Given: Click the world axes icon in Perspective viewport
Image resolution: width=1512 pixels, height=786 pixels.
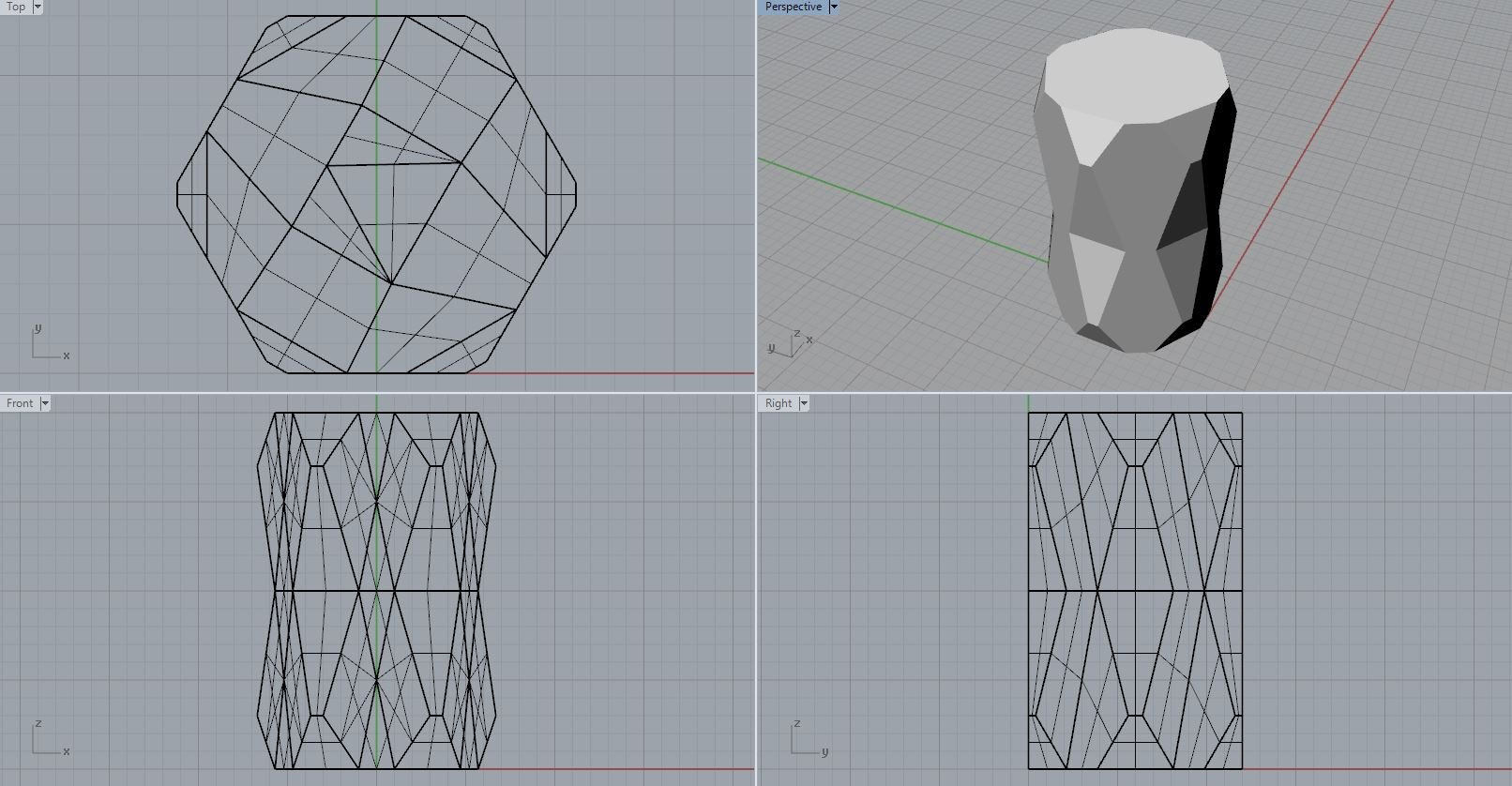Looking at the screenshot, I should (x=791, y=343).
